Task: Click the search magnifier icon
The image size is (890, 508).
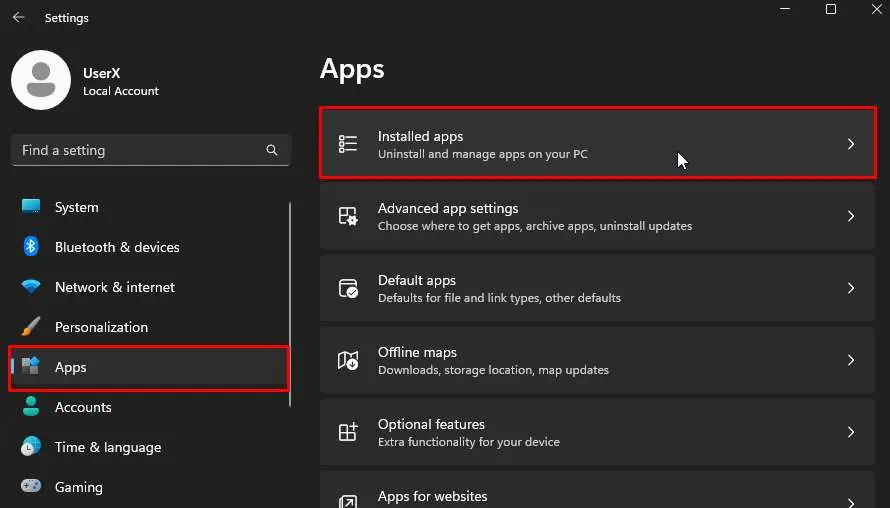Action: [272, 150]
